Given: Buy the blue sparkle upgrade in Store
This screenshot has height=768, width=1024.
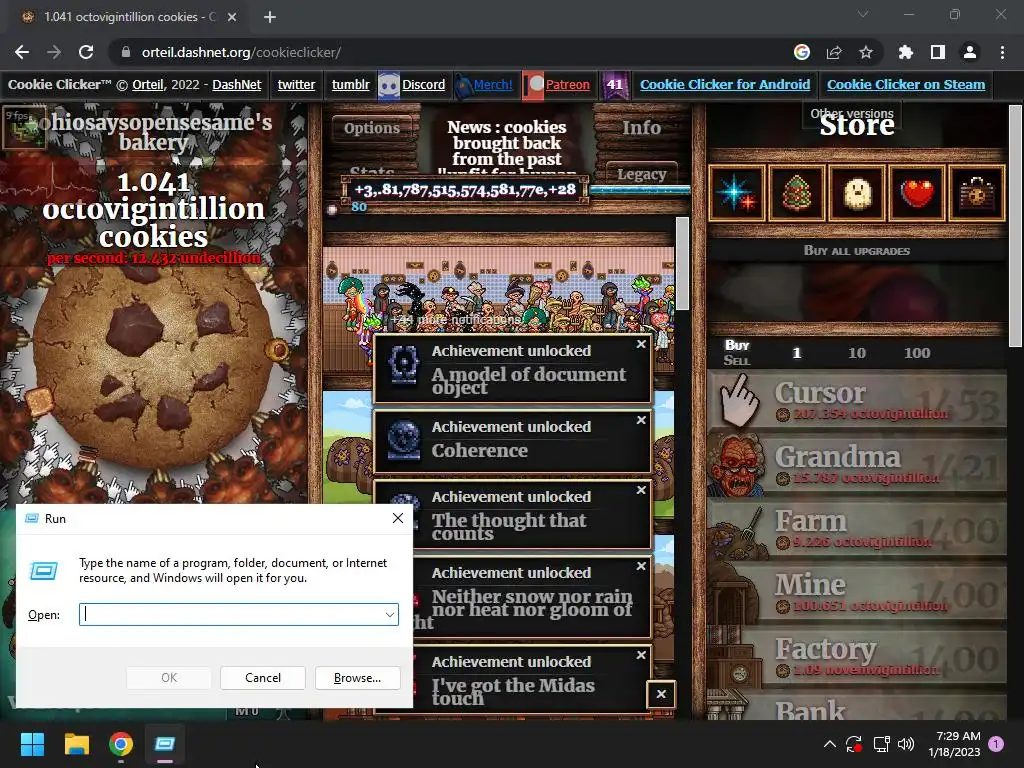Looking at the screenshot, I should click(x=736, y=194).
